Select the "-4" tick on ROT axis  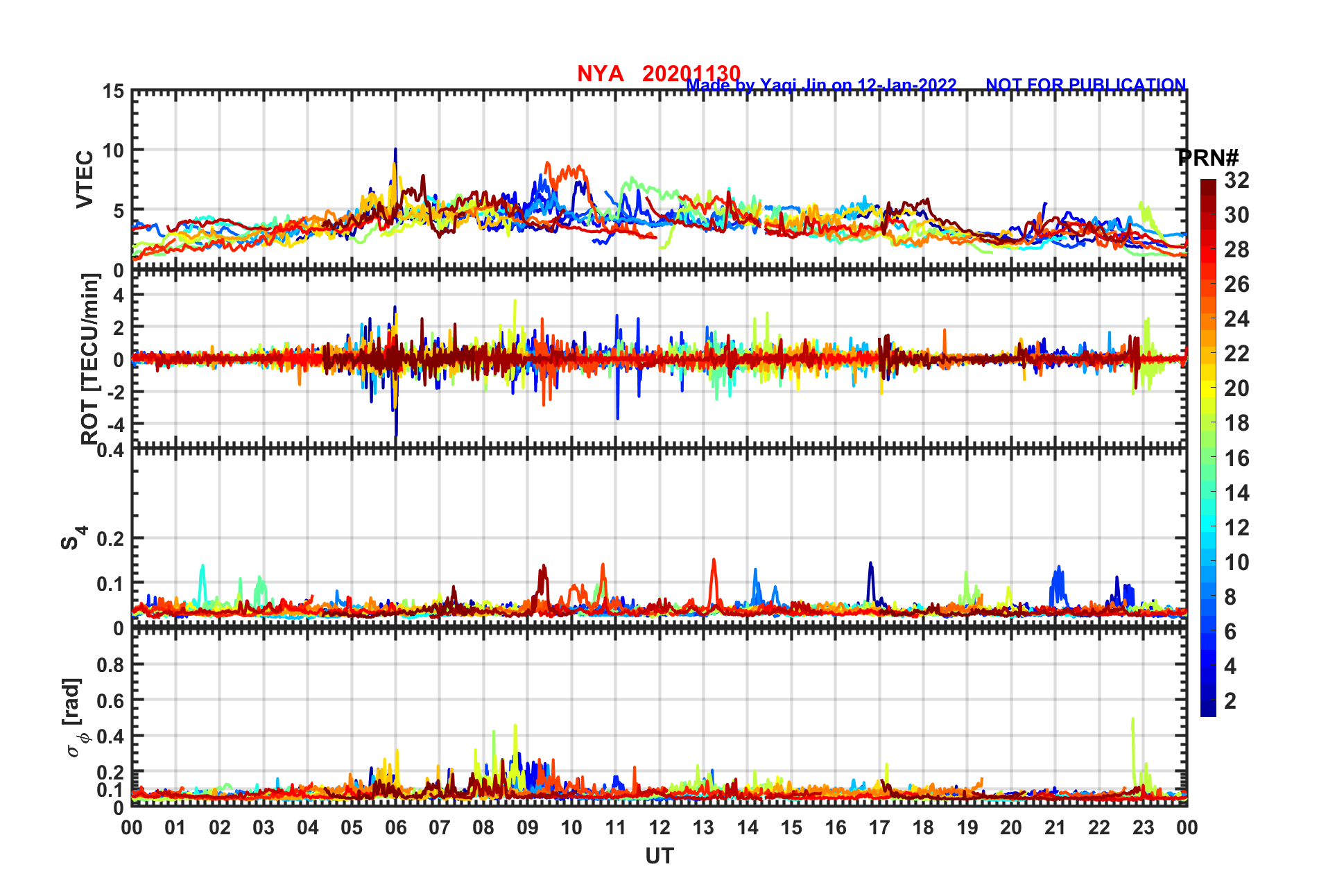point(114,424)
